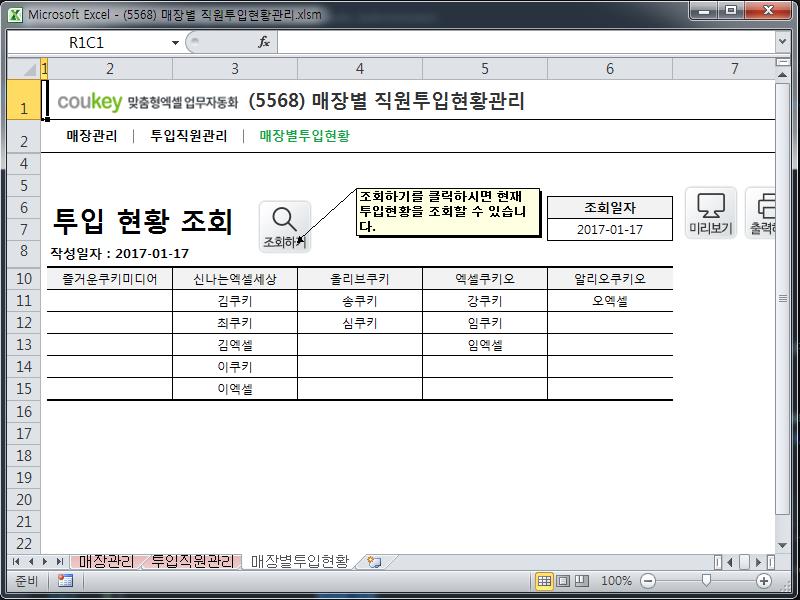
Task: Click the cell containing 임엑셀
Action: 485,345
